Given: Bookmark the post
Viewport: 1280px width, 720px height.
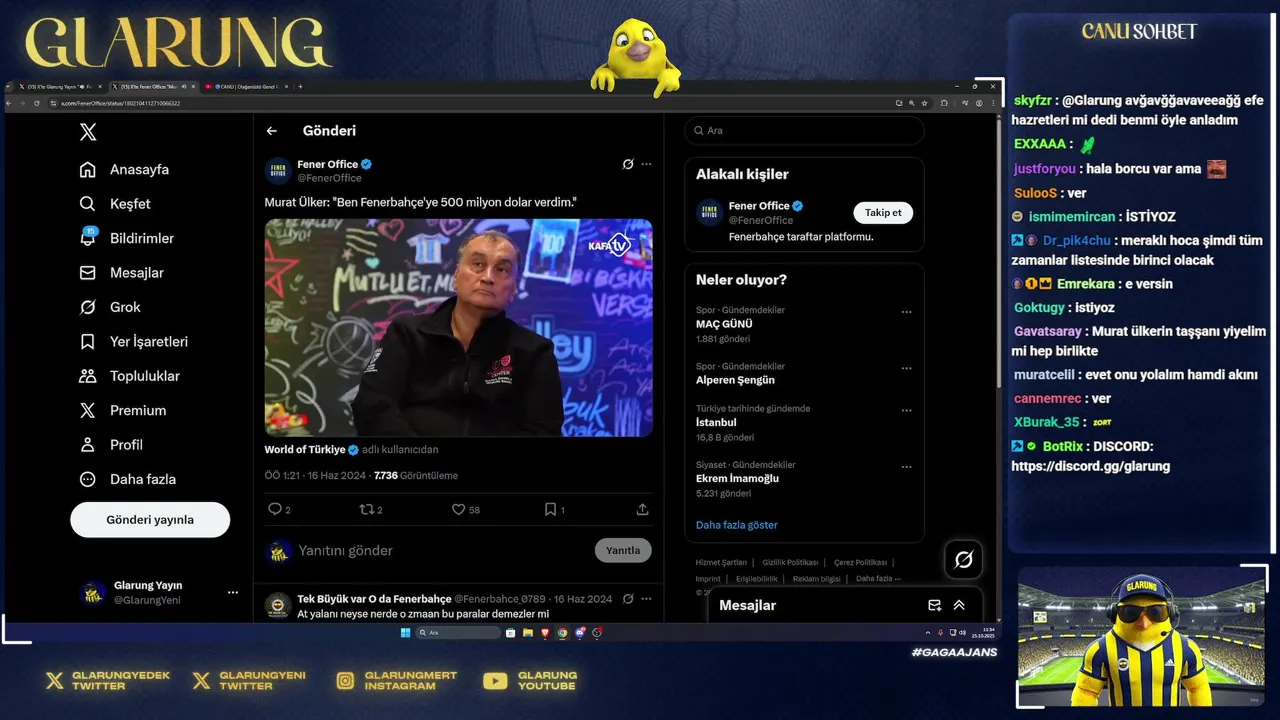Looking at the screenshot, I should point(549,509).
